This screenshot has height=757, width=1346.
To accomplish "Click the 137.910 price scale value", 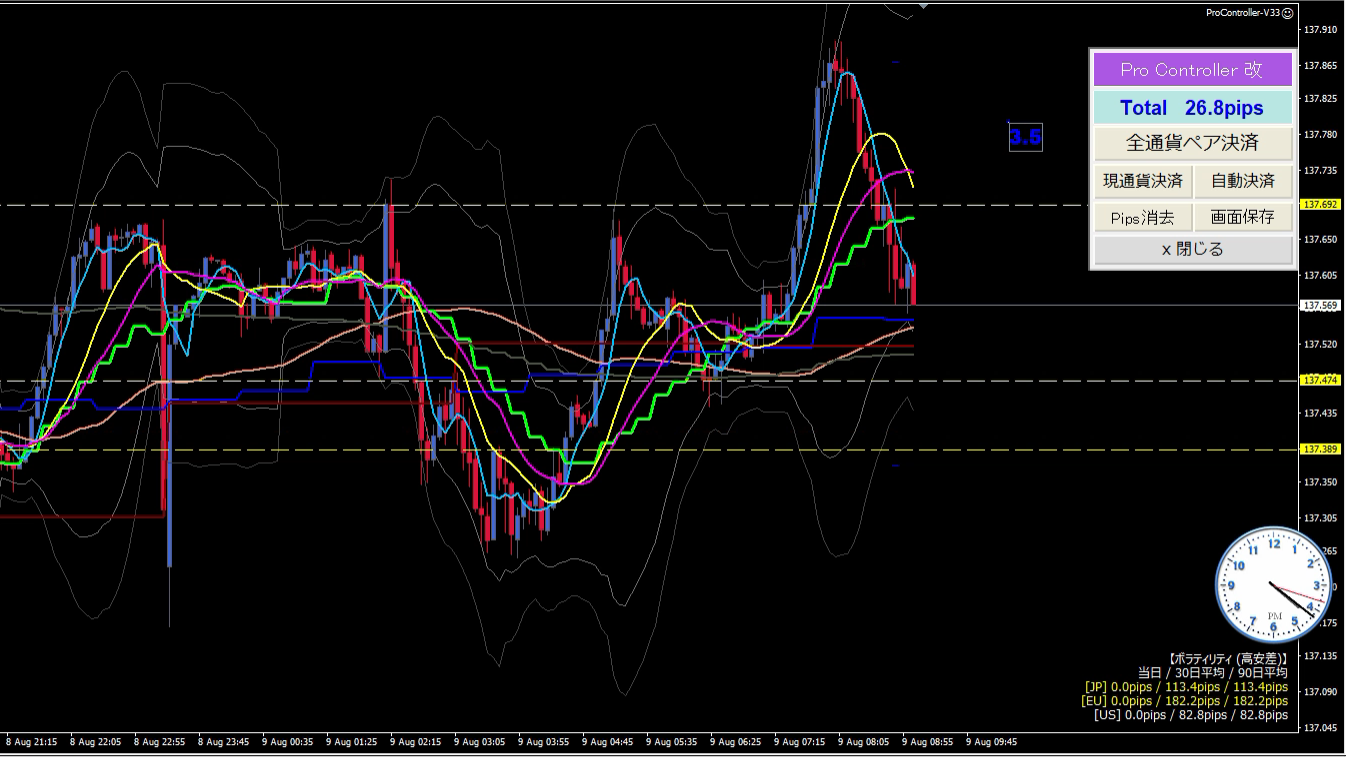I will [1321, 30].
